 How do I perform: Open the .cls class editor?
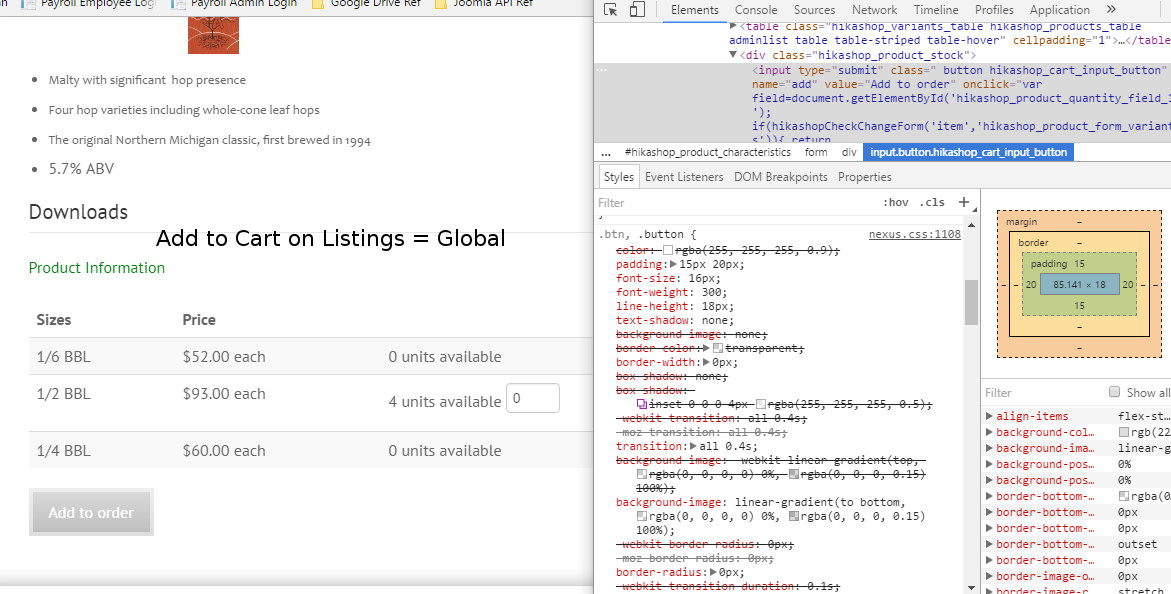[932, 202]
